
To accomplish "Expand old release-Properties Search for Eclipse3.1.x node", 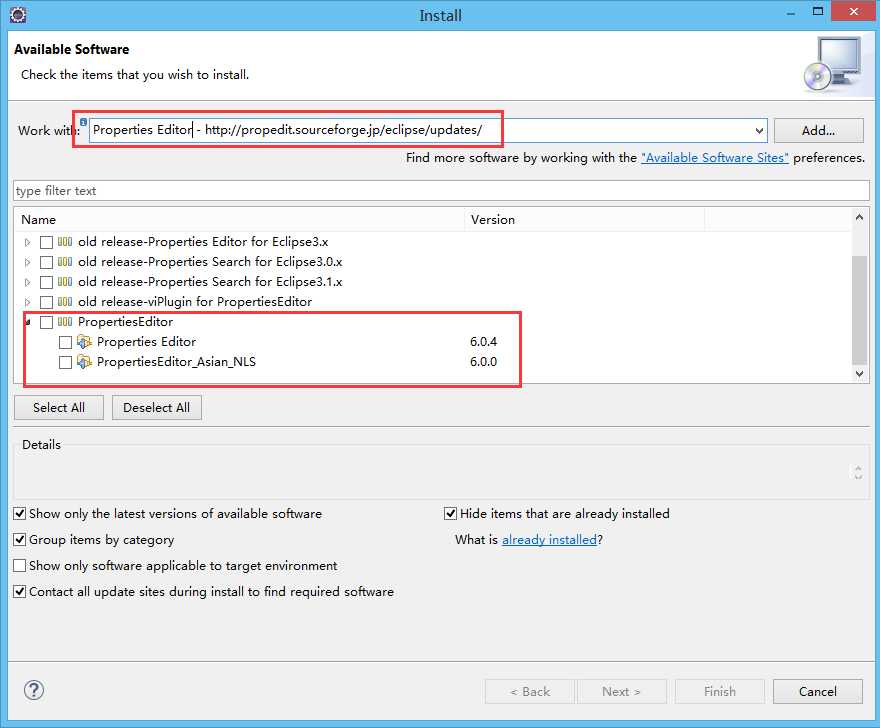I will 28,282.
